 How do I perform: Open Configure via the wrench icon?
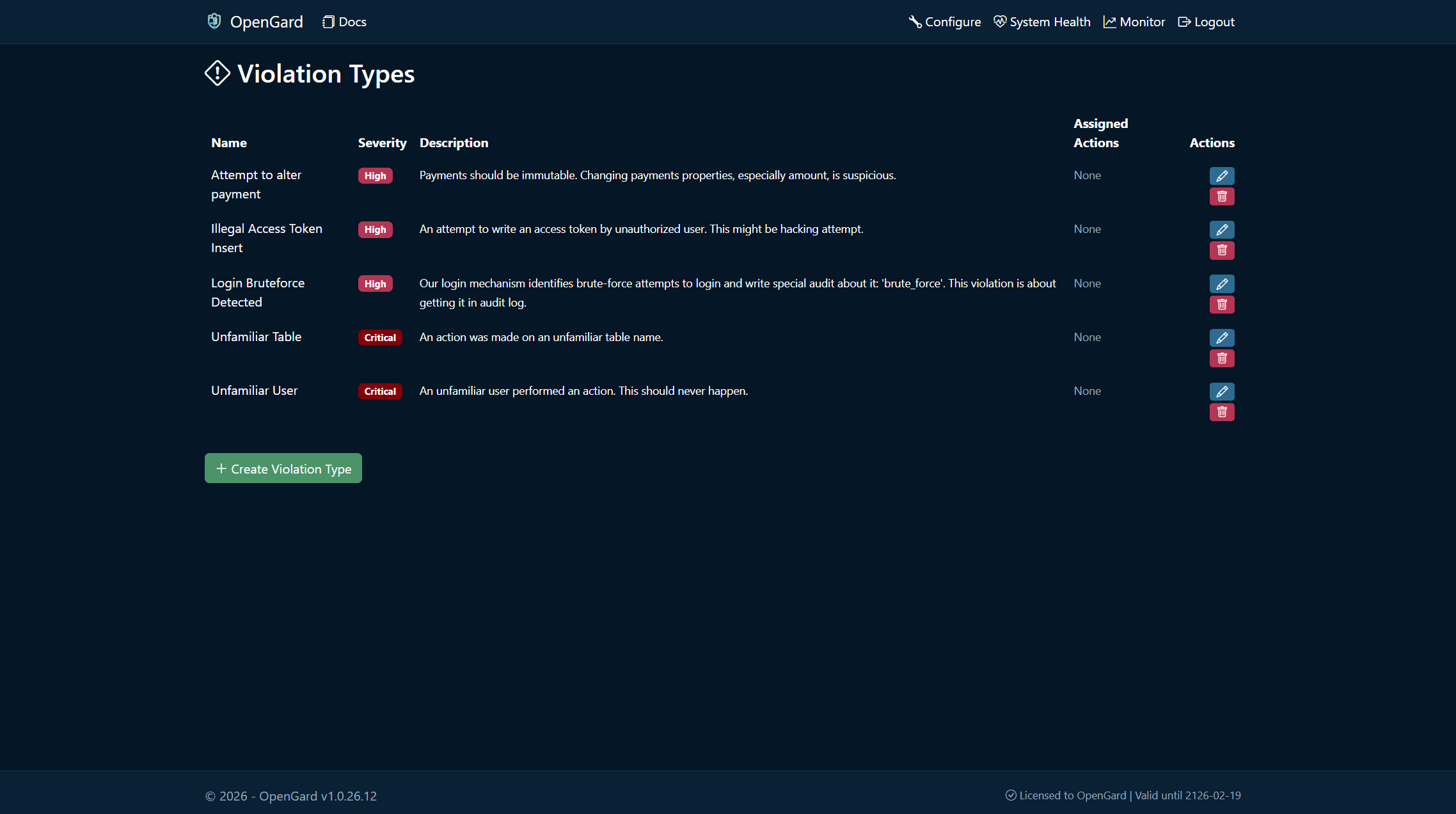click(915, 21)
